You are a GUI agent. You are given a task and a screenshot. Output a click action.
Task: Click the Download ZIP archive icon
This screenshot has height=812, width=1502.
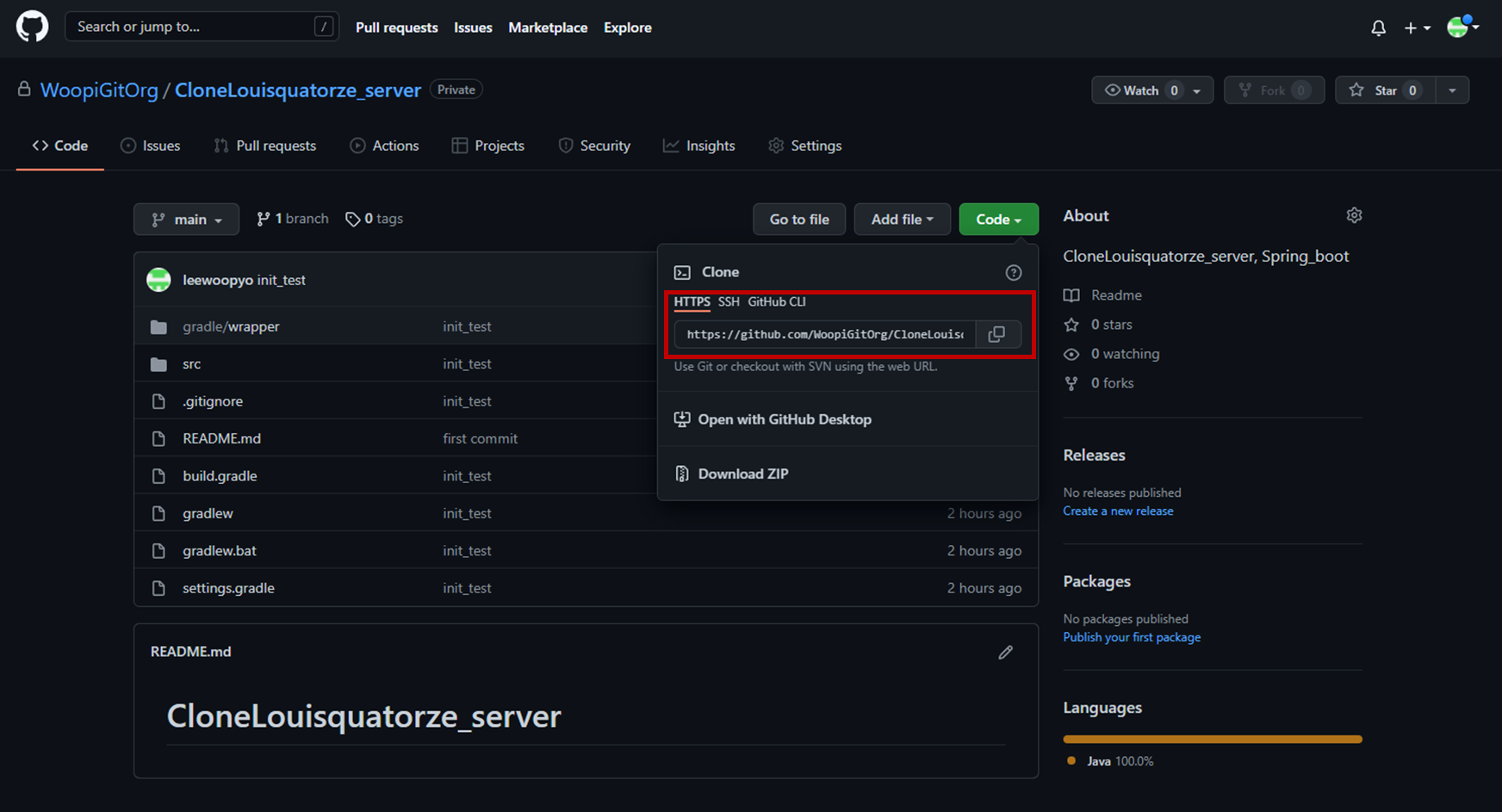point(682,474)
